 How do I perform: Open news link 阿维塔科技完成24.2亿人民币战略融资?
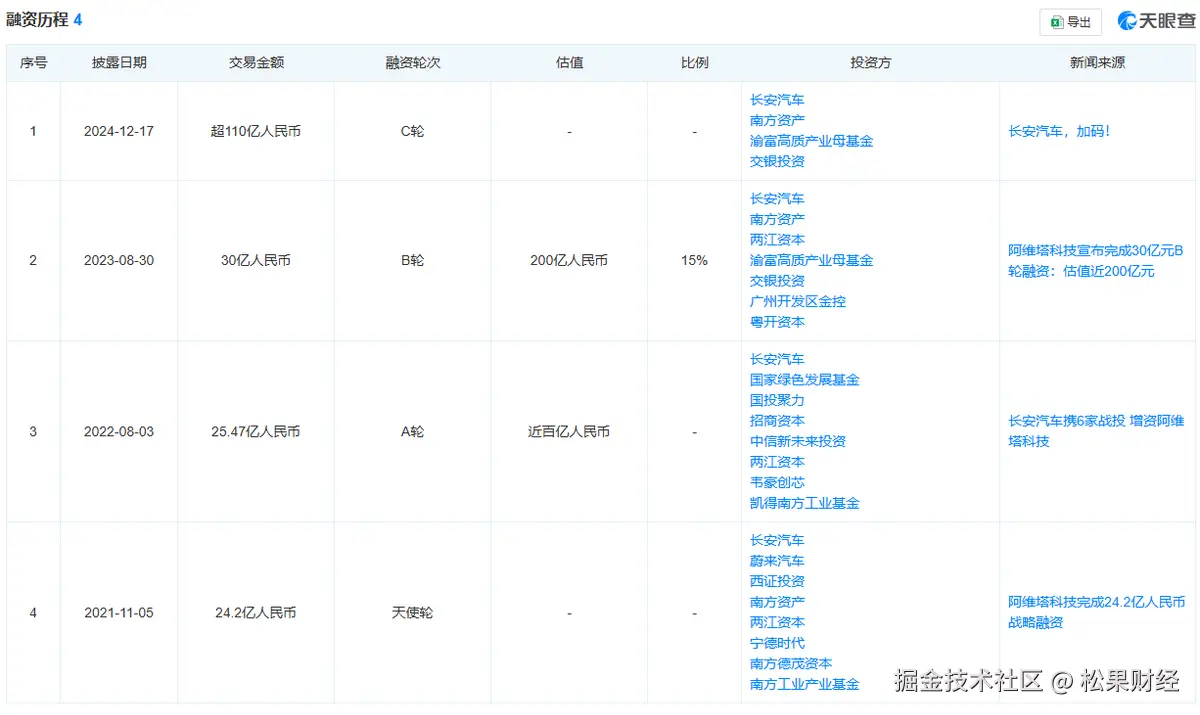click(x=1096, y=613)
